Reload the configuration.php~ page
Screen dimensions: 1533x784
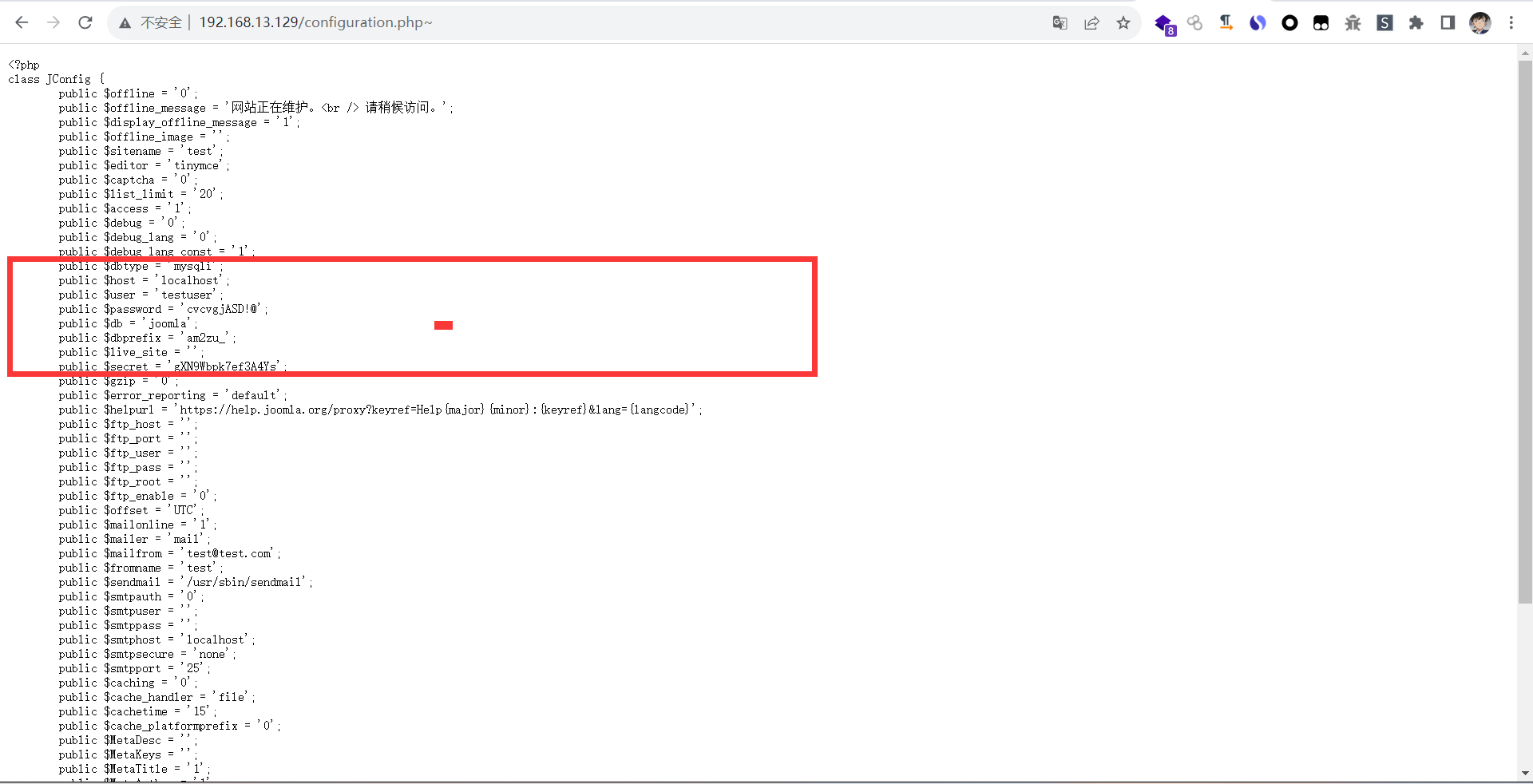(85, 22)
